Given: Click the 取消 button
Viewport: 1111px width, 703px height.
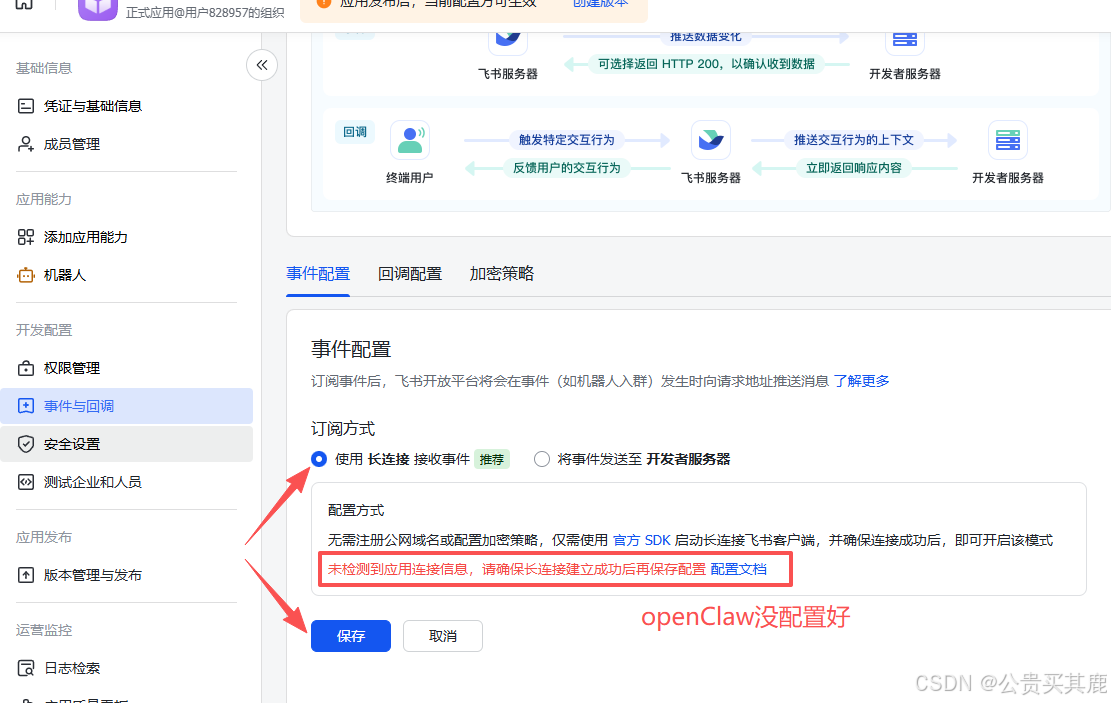Looking at the screenshot, I should coord(443,636).
